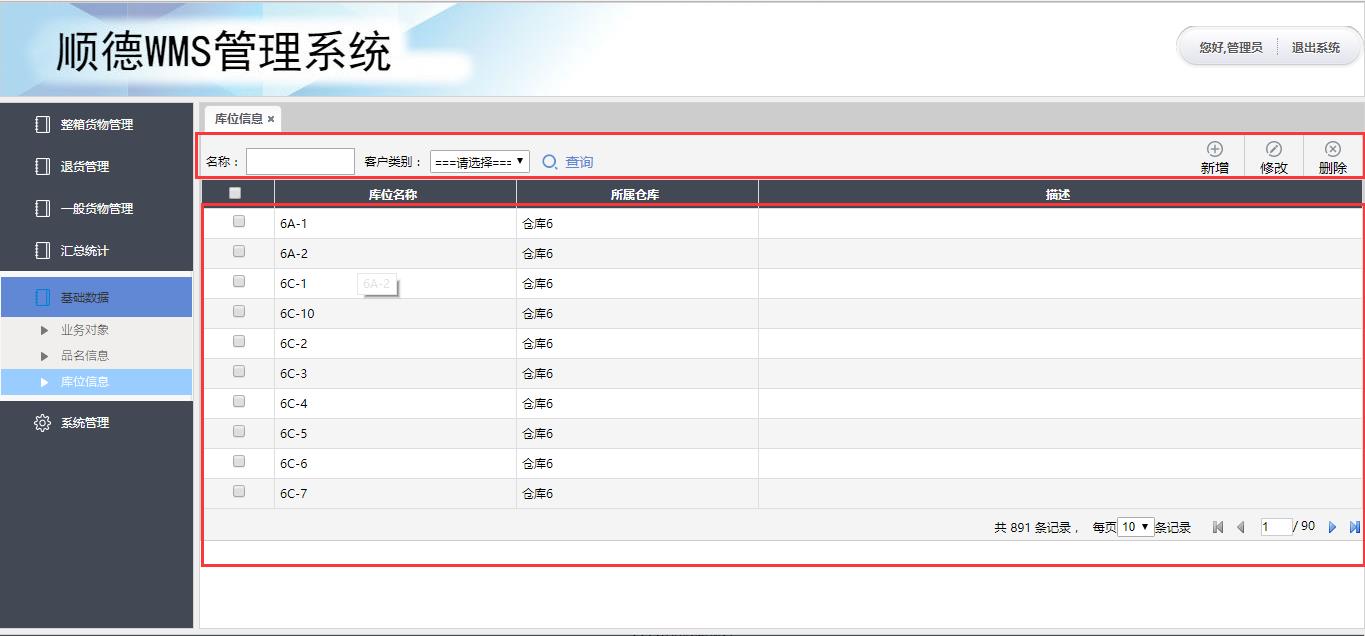Viewport: 1365px width, 636px height.
Task: Sort by 所属仓库 column header
Action: coord(637,194)
